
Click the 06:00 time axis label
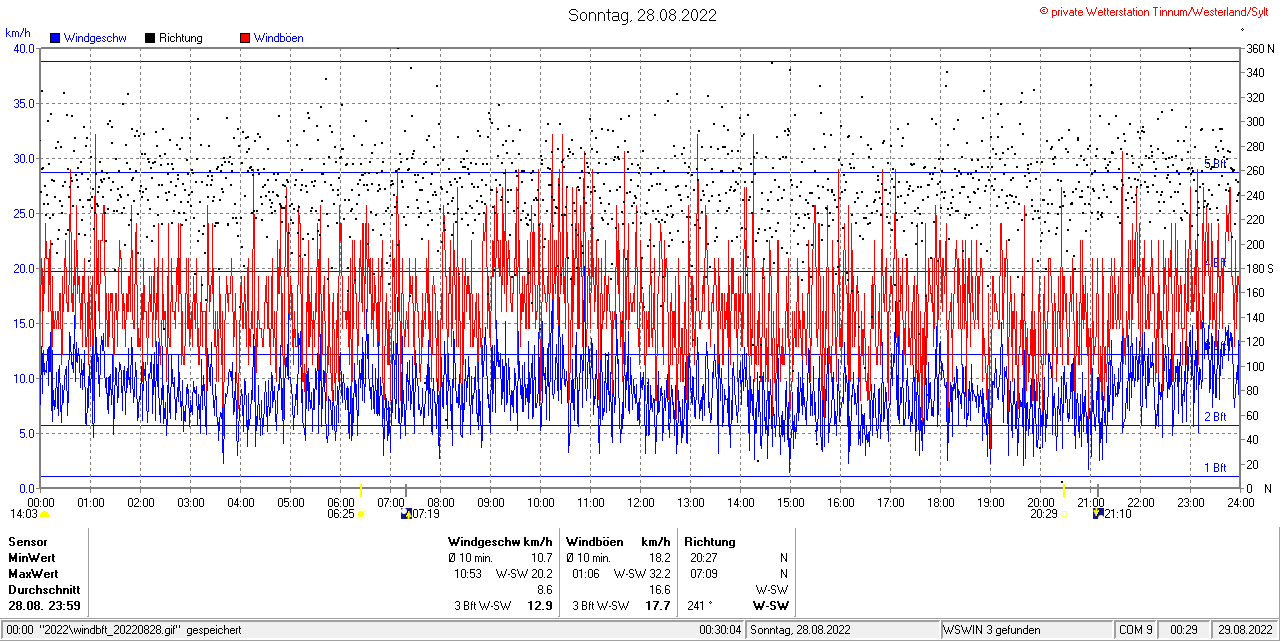point(341,502)
